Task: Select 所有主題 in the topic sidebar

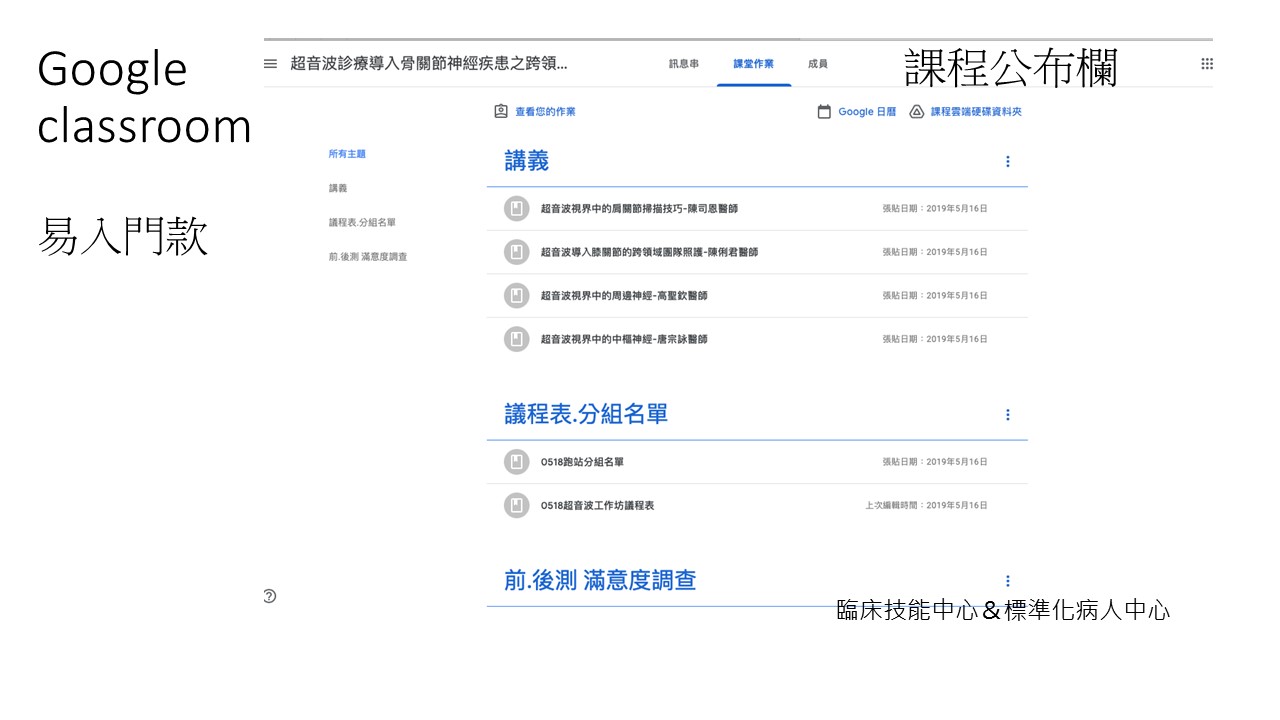Action: (347, 154)
